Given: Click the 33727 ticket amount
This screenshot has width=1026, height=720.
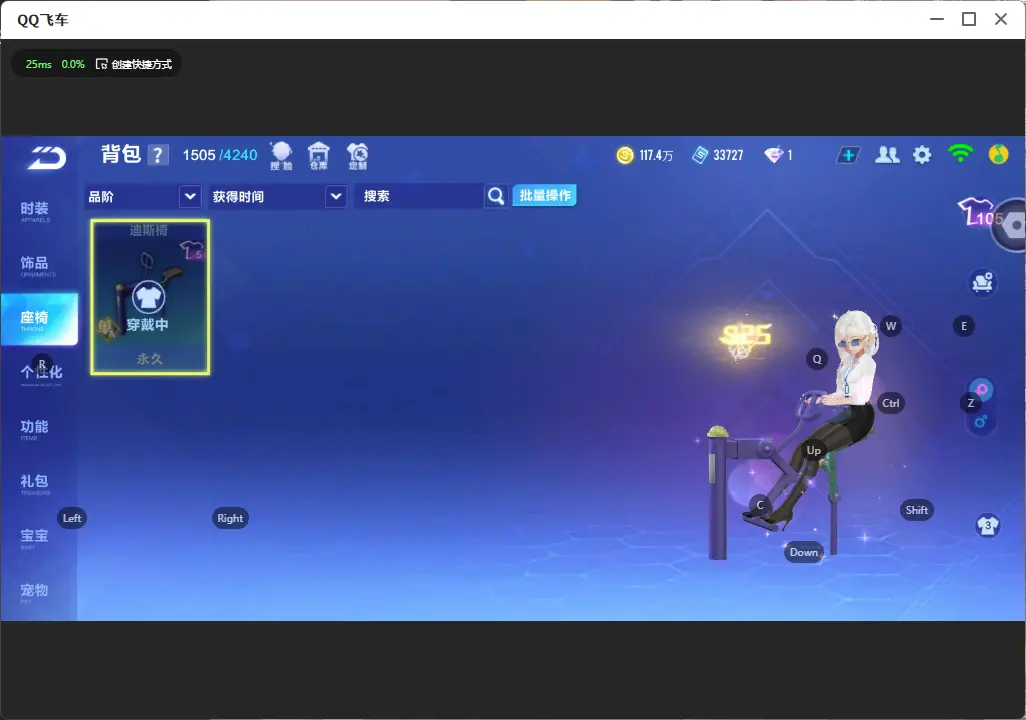Looking at the screenshot, I should (x=728, y=156).
